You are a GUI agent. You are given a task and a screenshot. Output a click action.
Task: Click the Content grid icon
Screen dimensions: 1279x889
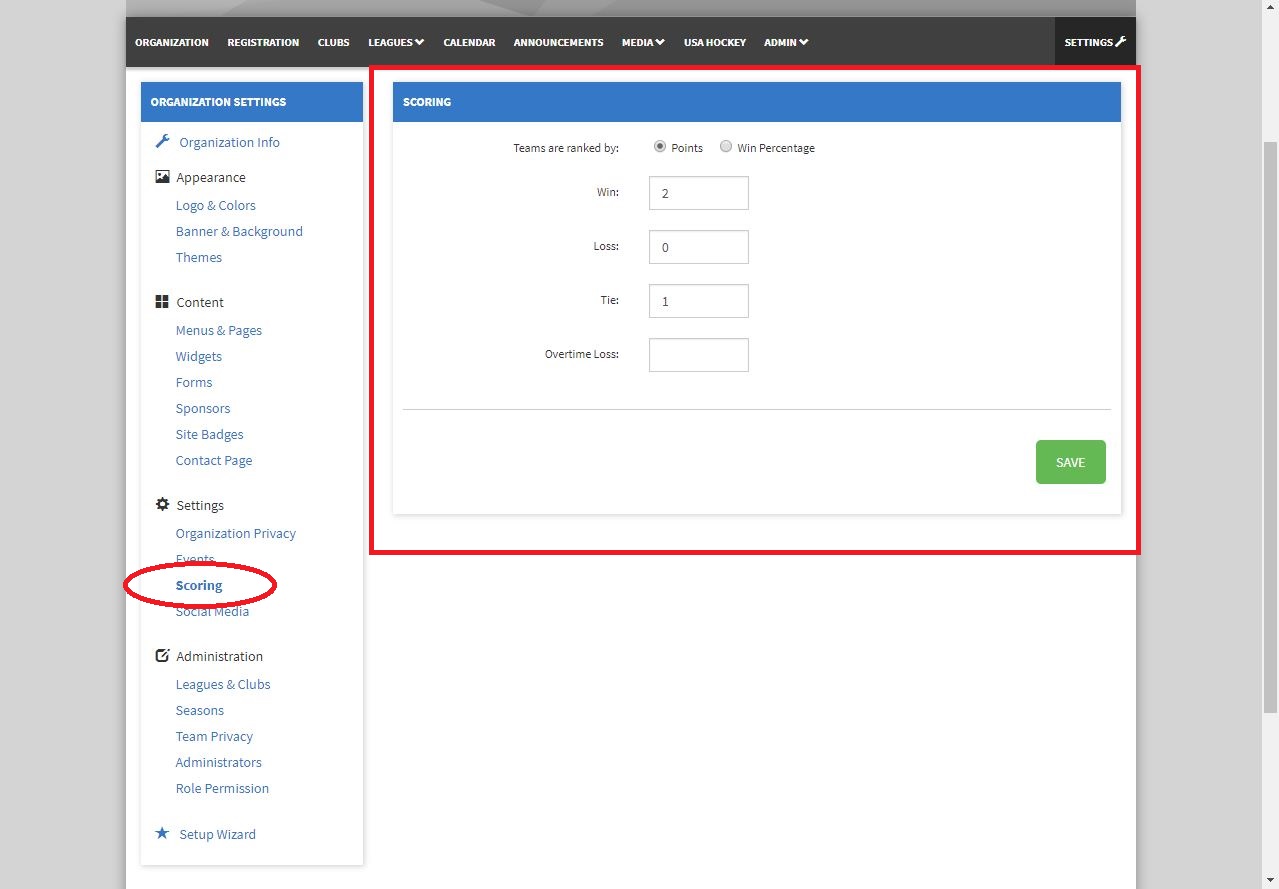tap(162, 302)
